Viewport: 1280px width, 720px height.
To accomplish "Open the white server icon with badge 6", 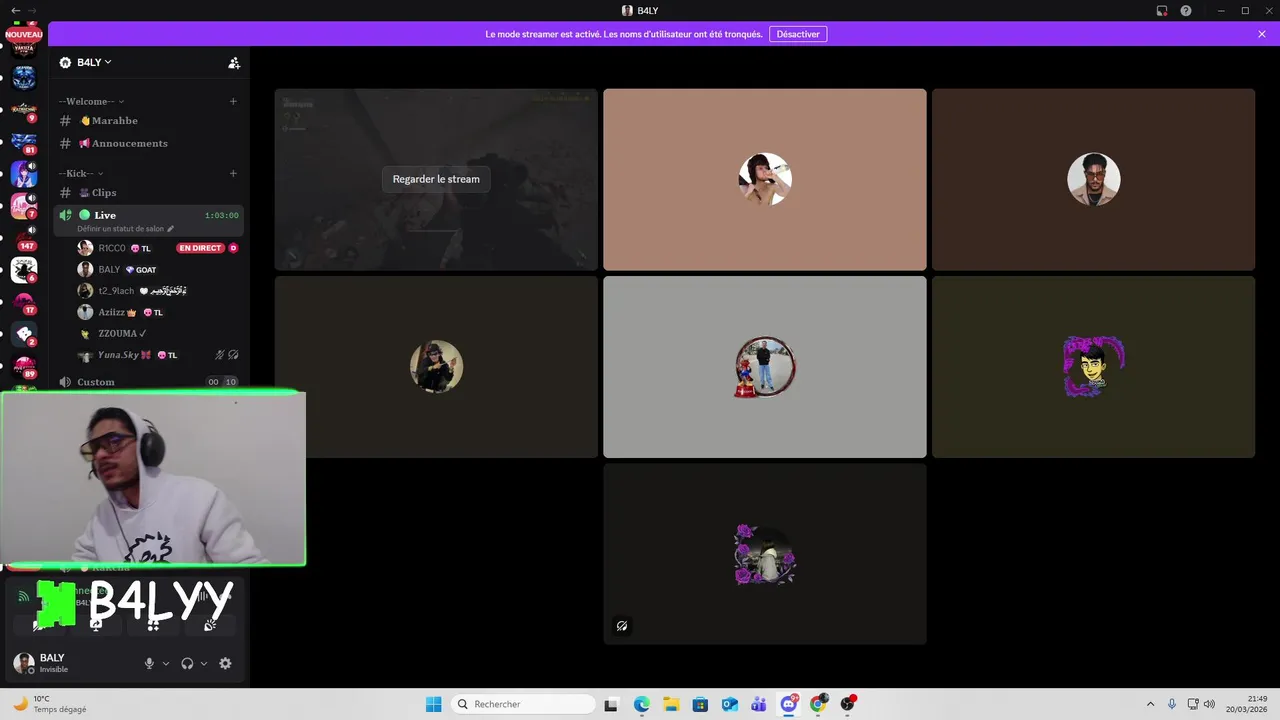I will pos(24,270).
